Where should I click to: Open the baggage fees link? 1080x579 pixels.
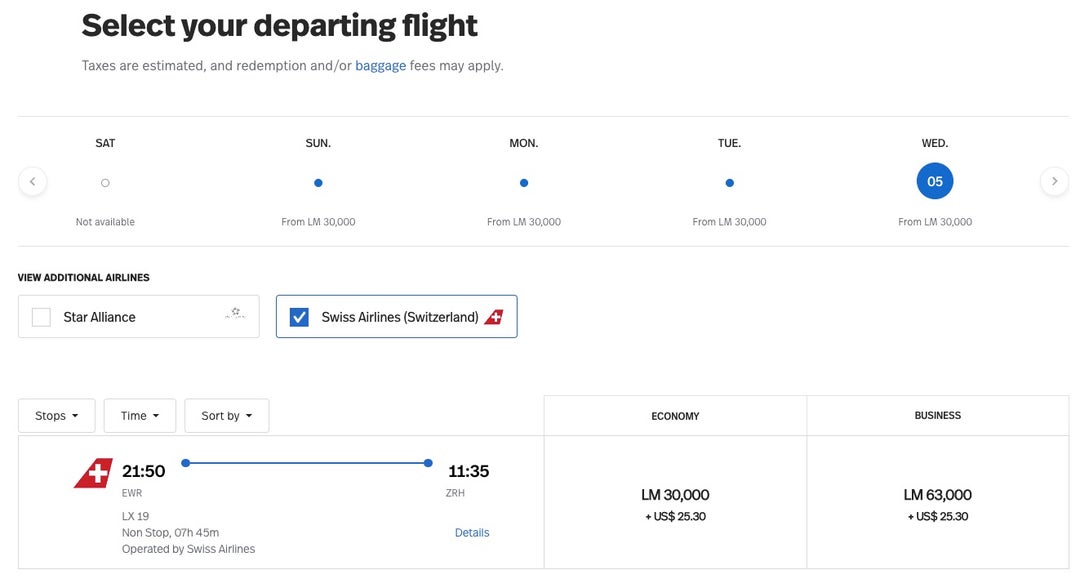[380, 66]
